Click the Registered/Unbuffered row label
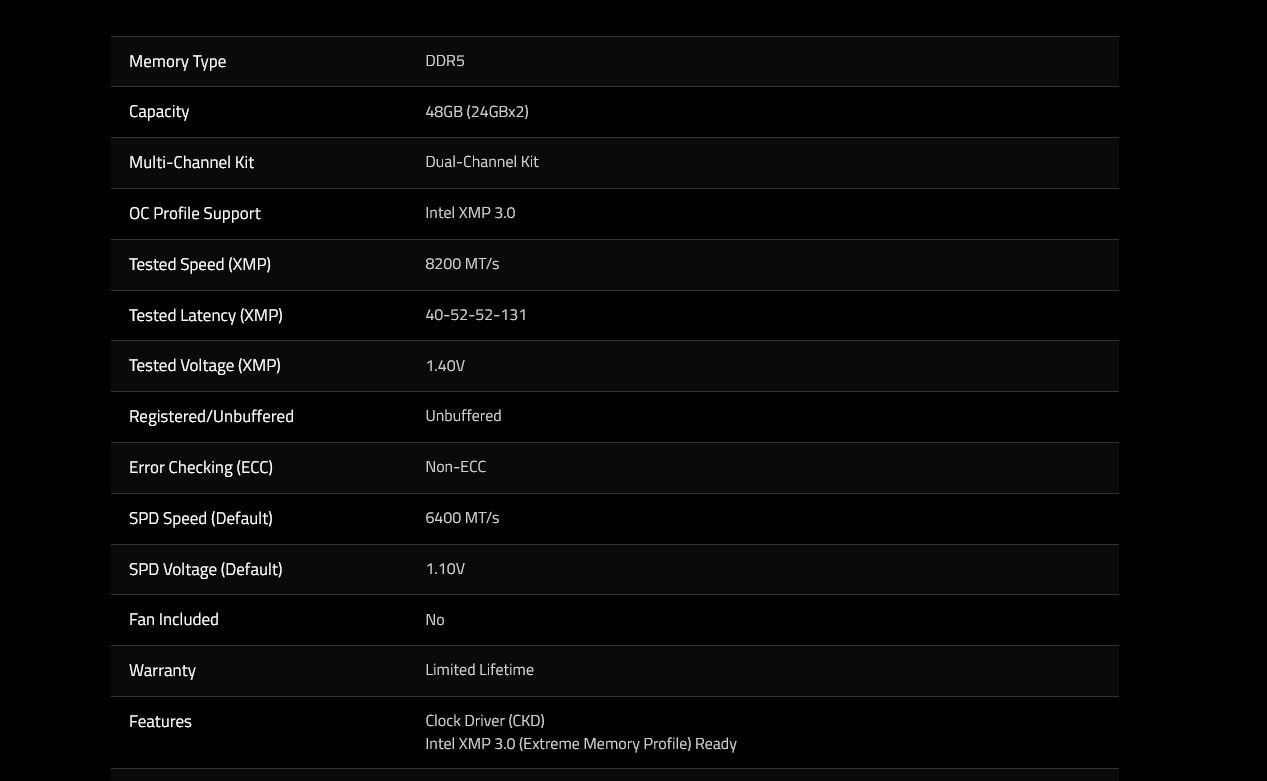Viewport: 1267px width, 781px height. coord(211,417)
